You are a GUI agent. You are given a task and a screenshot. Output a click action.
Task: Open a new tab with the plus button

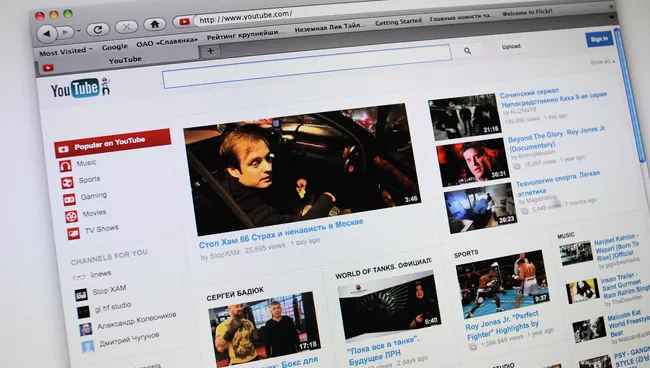(x=210, y=51)
